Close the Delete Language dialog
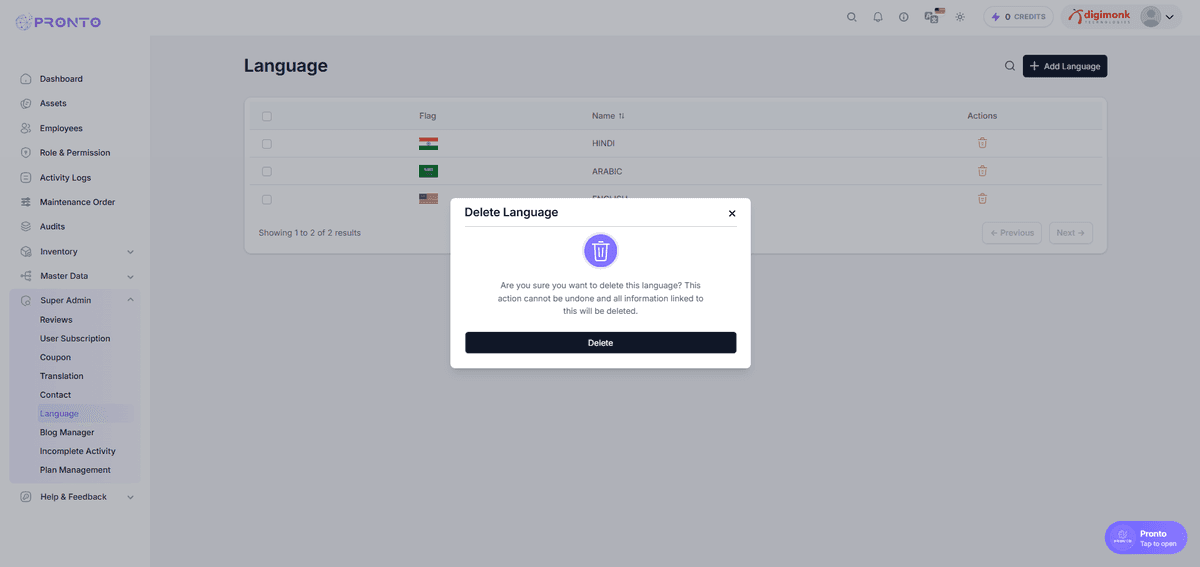1200x567 pixels. 732,213
